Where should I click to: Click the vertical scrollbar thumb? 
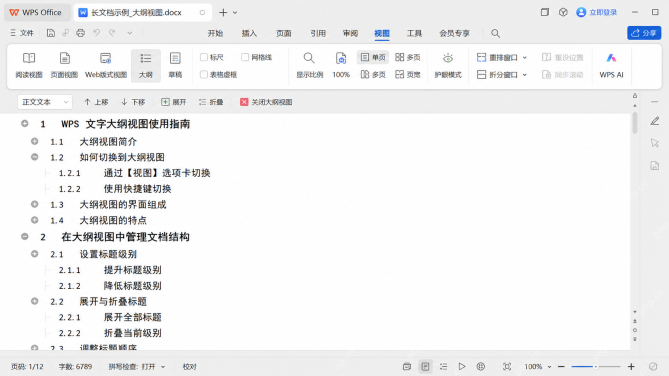[x=635, y=123]
